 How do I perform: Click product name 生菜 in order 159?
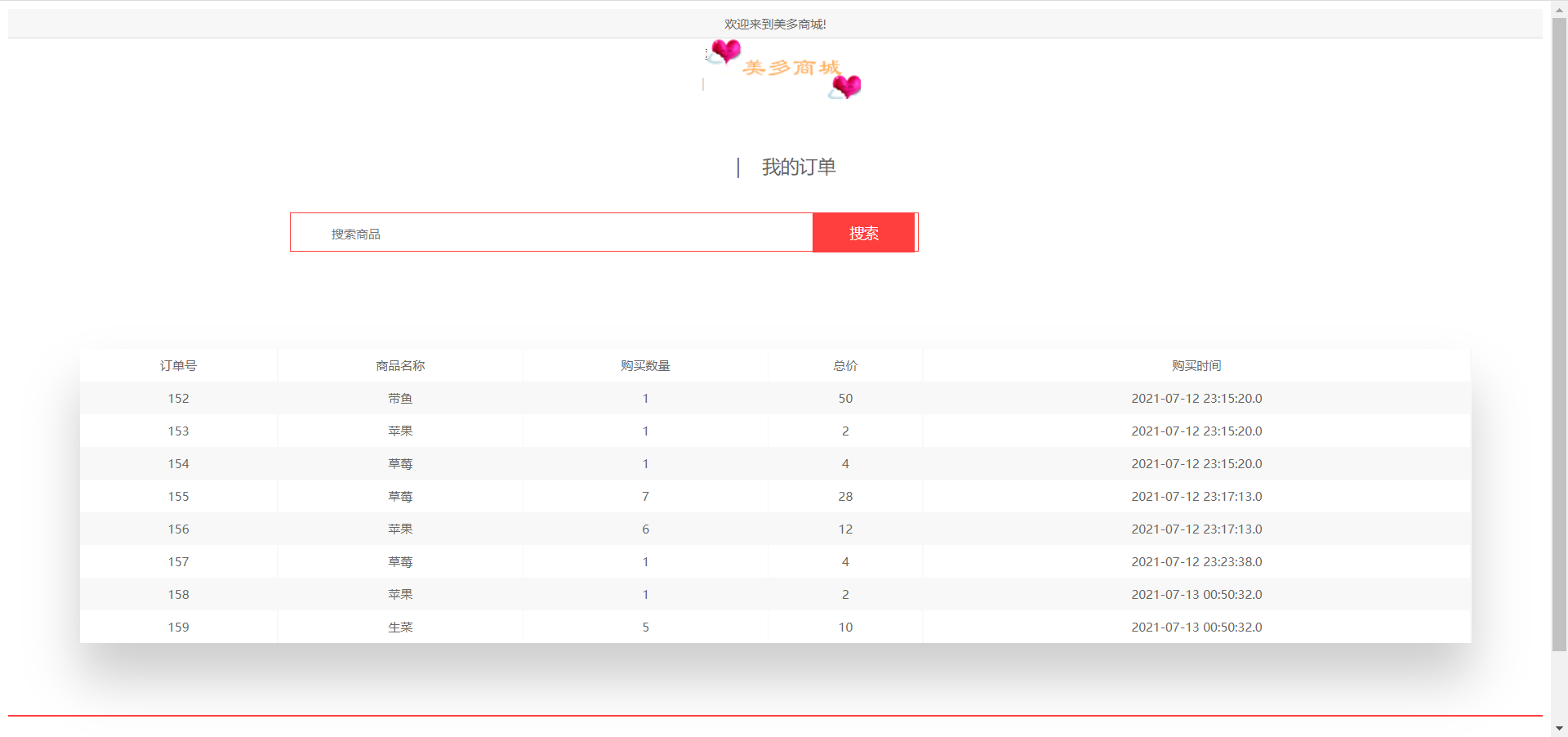point(400,627)
